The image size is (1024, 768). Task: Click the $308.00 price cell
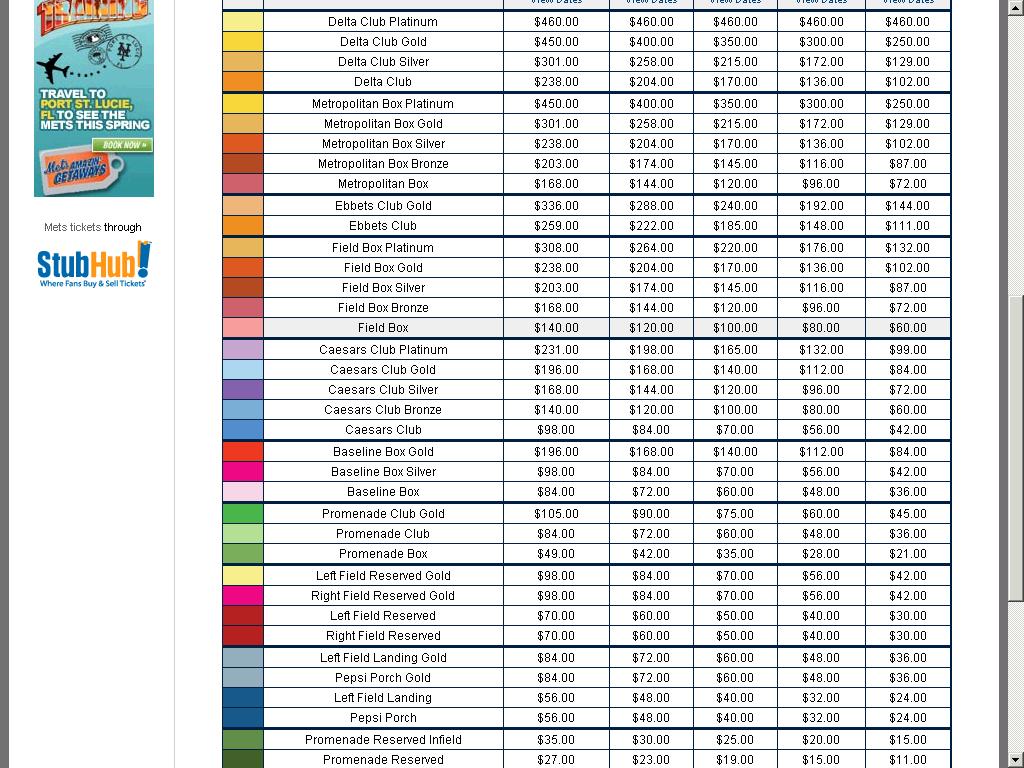(x=556, y=248)
